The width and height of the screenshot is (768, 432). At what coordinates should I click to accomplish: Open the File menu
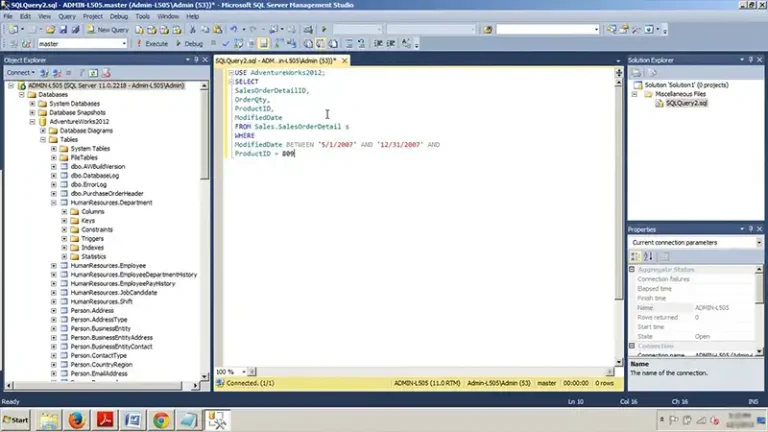tap(8, 16)
